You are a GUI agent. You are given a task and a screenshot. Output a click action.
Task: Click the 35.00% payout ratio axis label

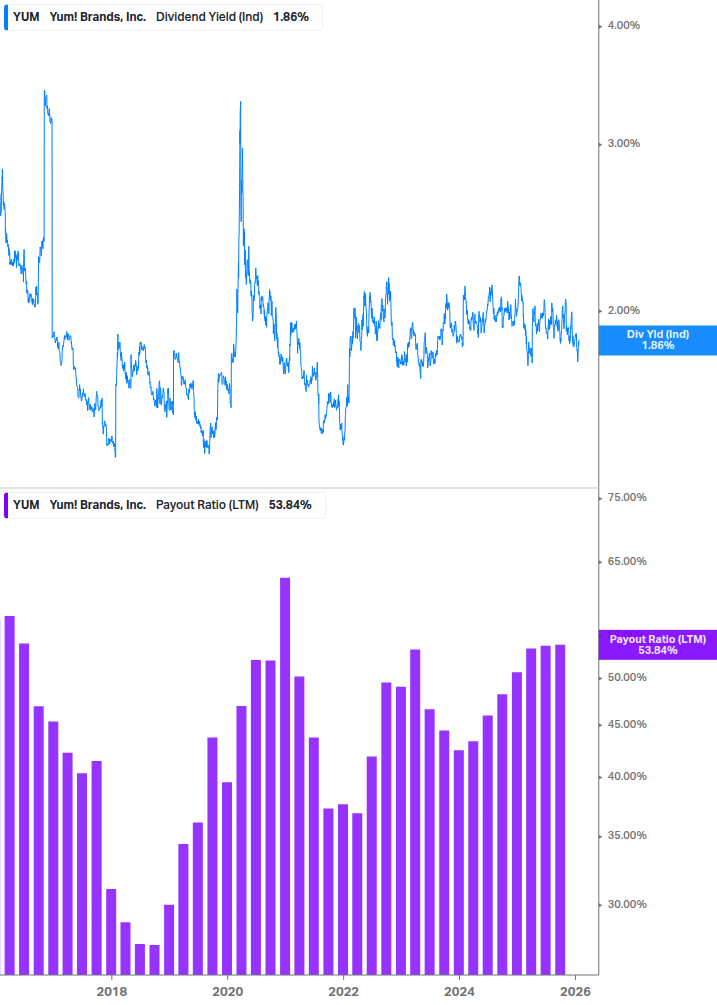coord(627,835)
